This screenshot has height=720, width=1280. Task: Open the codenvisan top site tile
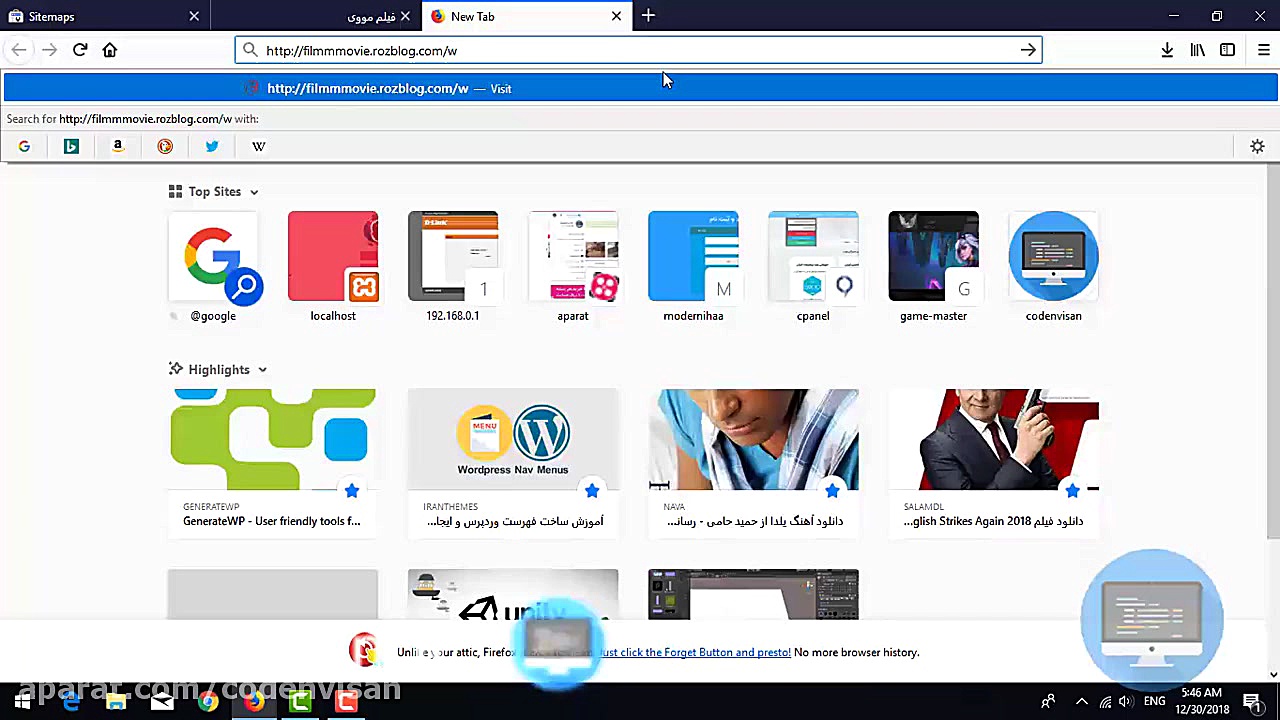pyautogui.click(x=1053, y=266)
